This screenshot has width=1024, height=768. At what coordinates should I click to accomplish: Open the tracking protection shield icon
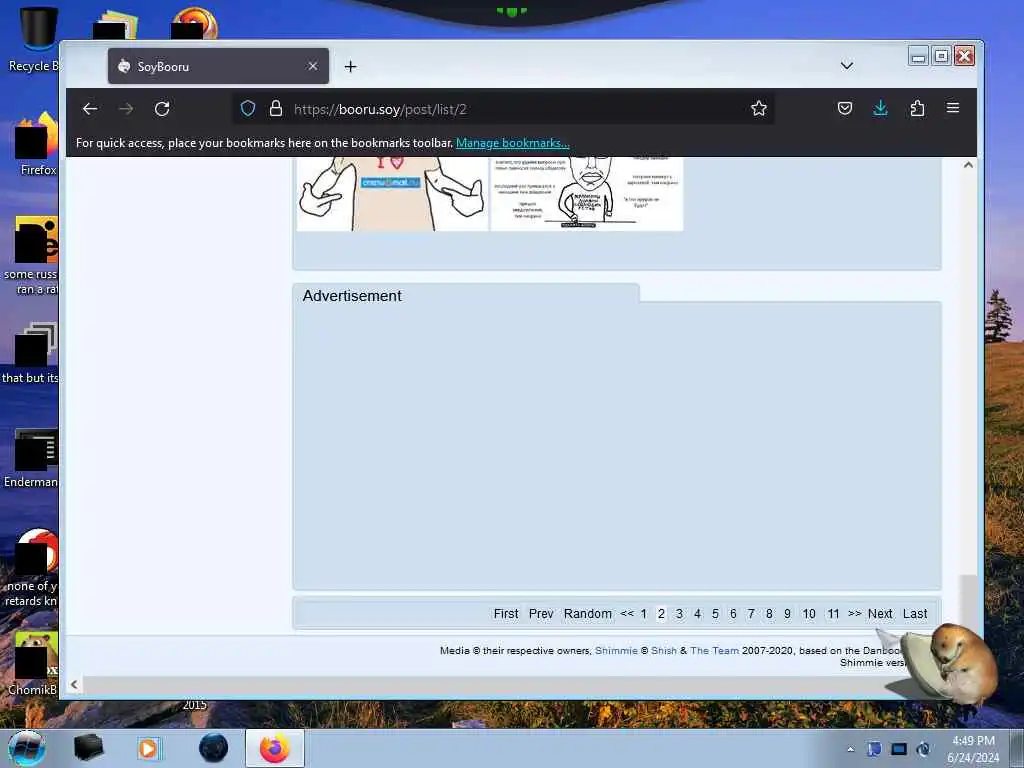pyautogui.click(x=248, y=108)
